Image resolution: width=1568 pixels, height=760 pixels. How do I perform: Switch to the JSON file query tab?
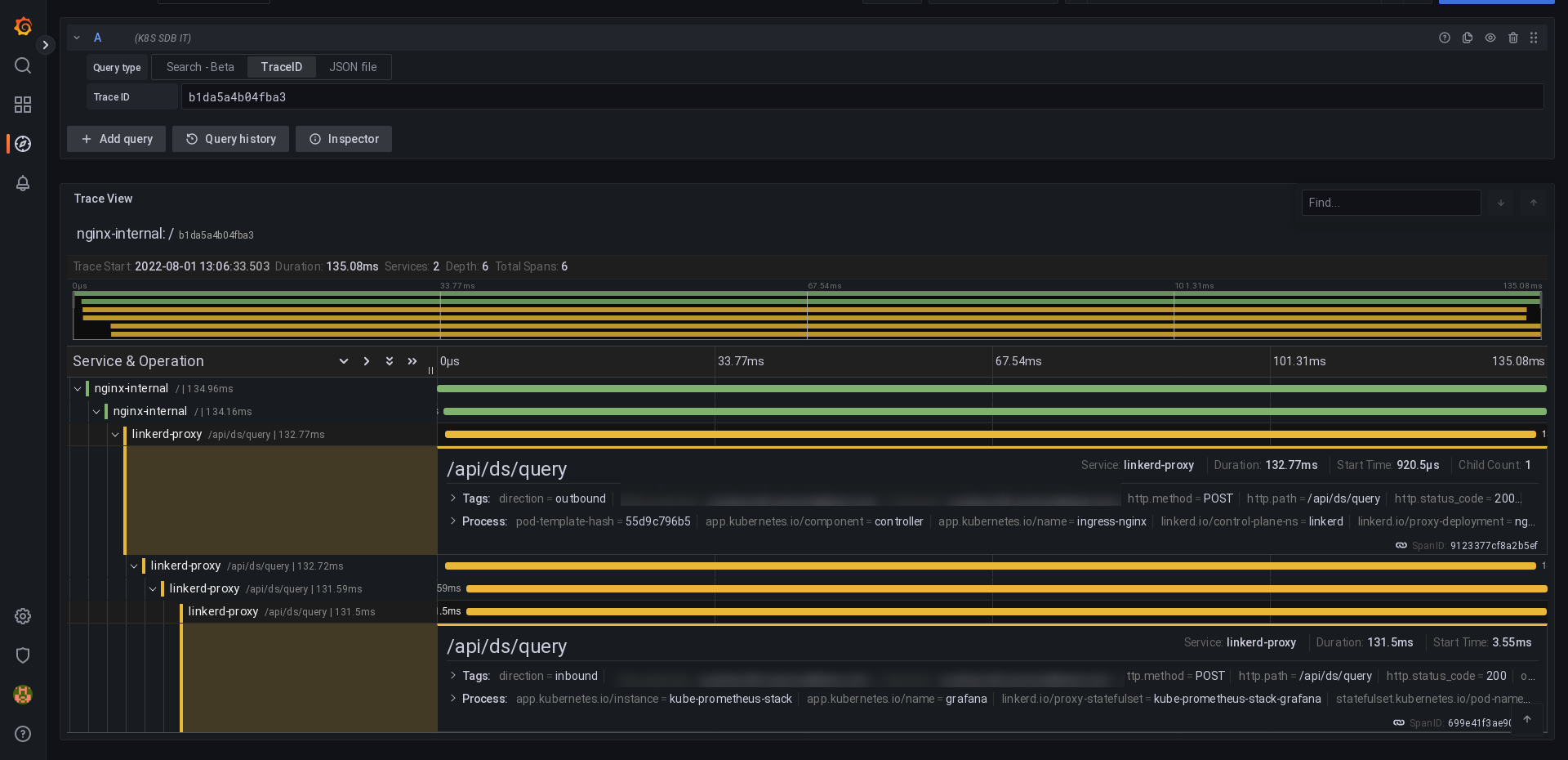(x=353, y=67)
